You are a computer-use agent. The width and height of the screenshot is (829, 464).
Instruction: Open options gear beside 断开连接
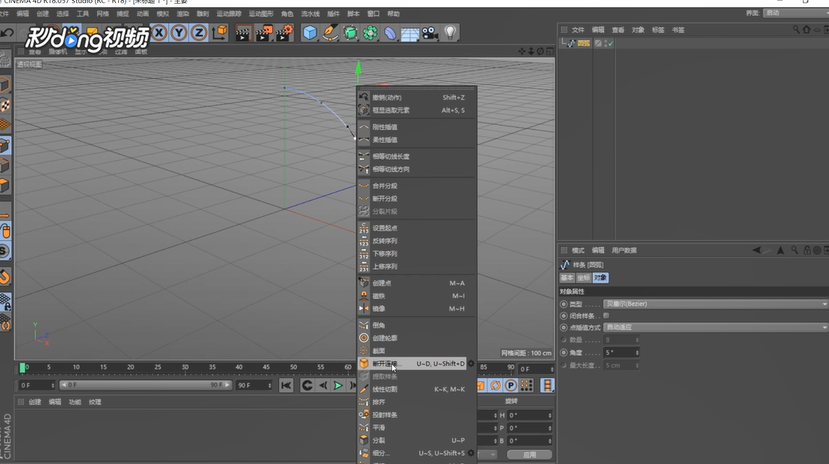pos(471,364)
